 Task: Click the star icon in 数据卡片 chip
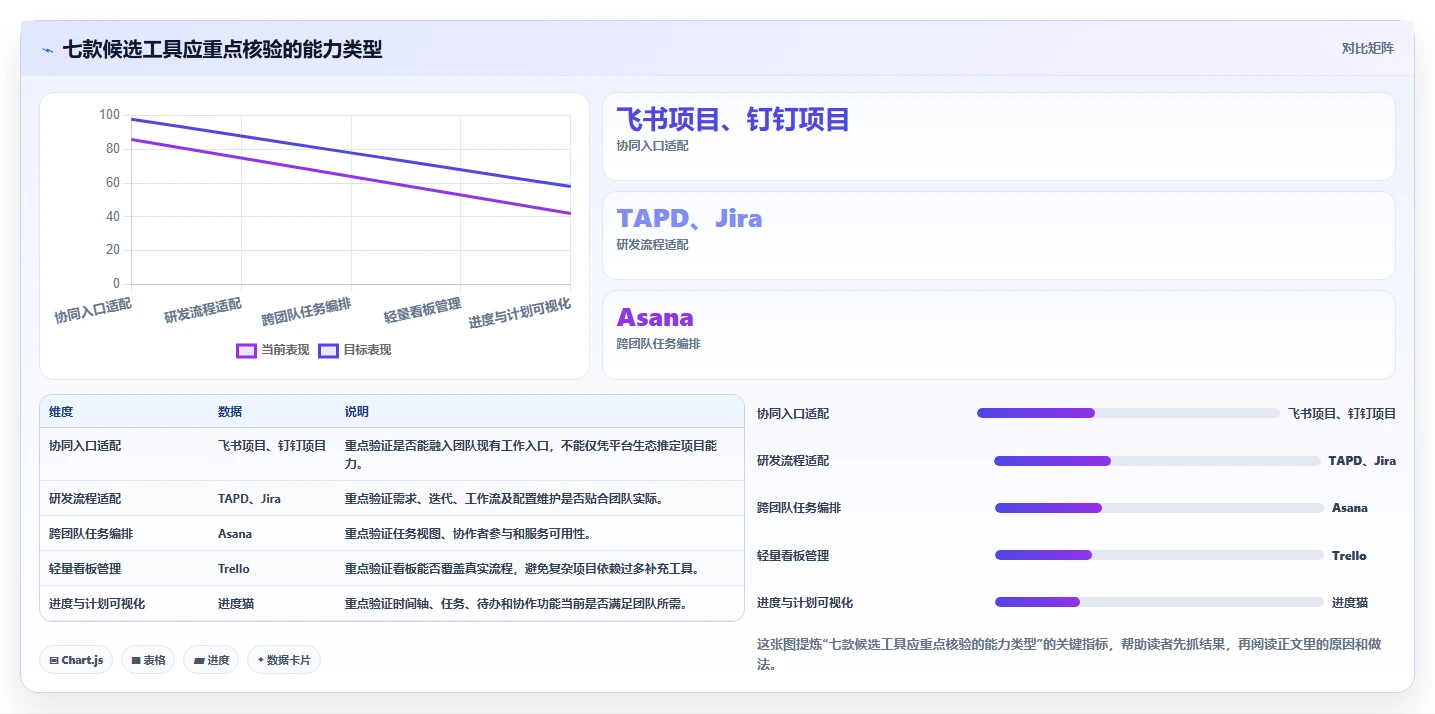tap(260, 660)
